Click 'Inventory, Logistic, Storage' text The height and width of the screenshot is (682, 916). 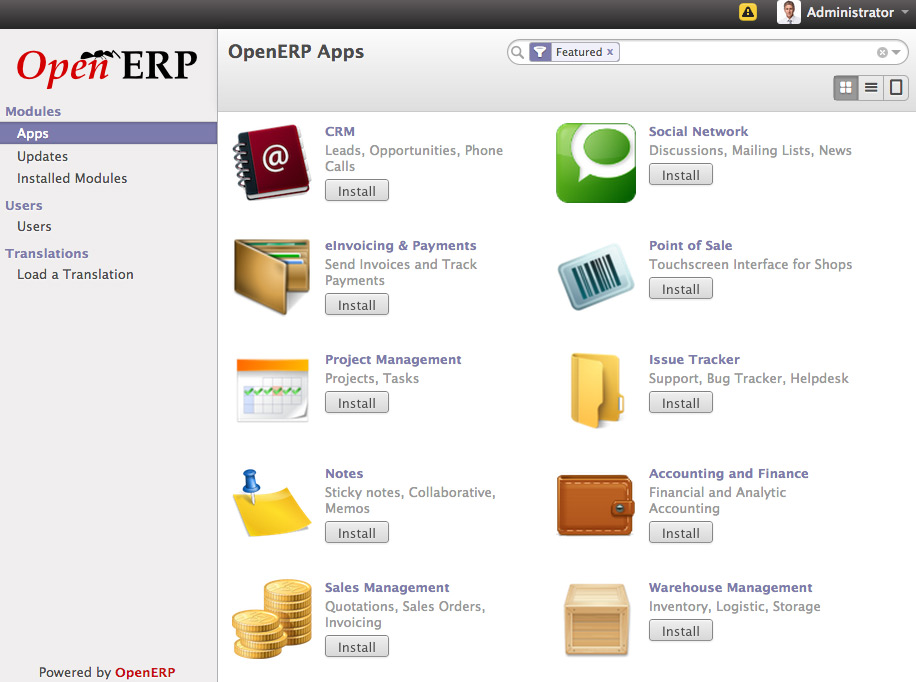pyautogui.click(x=734, y=606)
